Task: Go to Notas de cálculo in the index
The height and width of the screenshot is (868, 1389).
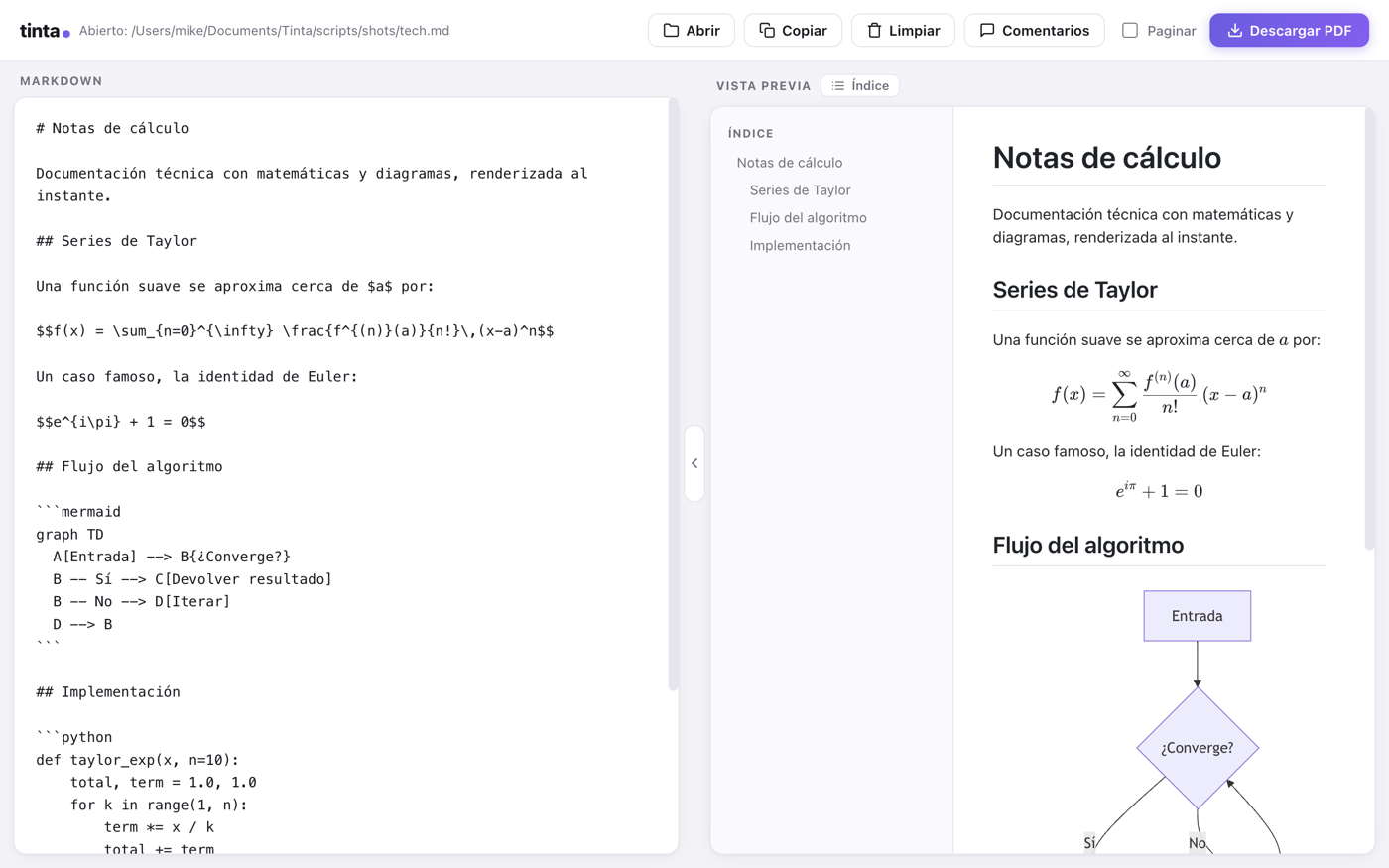Action: coord(790,163)
